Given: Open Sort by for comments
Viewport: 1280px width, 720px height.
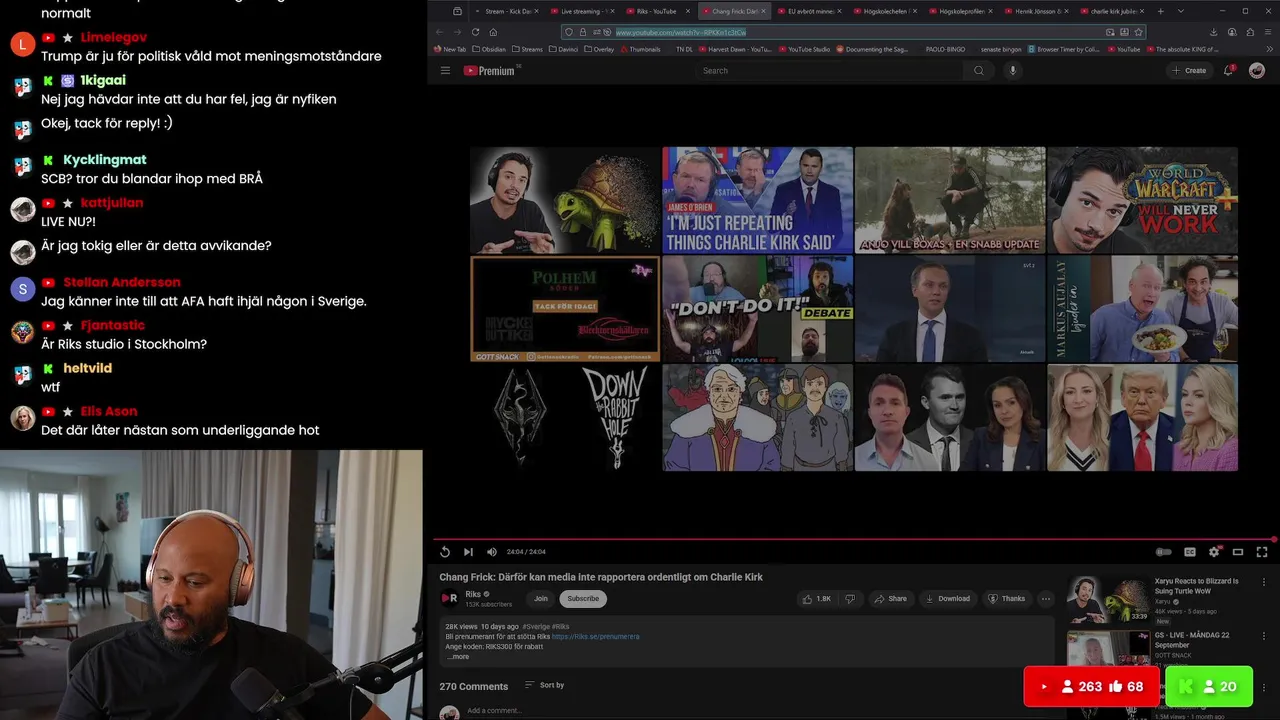Looking at the screenshot, I should coord(545,685).
